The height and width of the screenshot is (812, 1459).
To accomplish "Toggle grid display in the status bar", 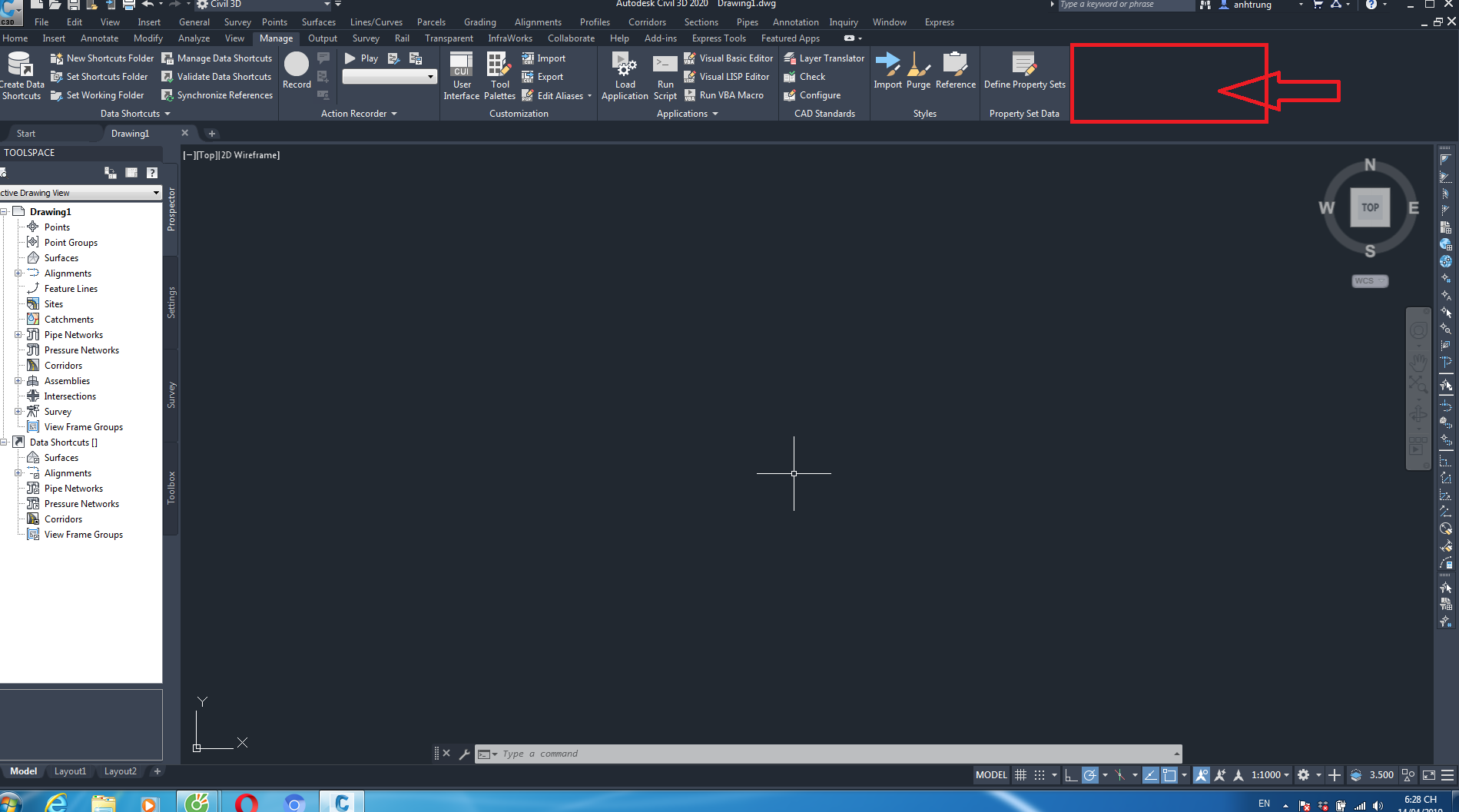I will click(x=1020, y=774).
